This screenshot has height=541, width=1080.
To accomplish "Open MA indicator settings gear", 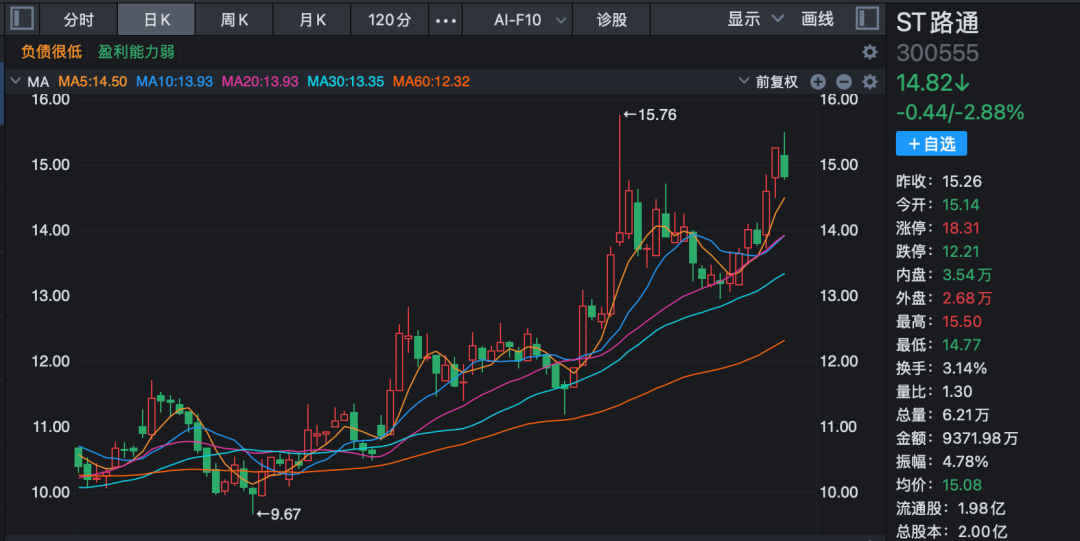I will pyautogui.click(x=869, y=82).
